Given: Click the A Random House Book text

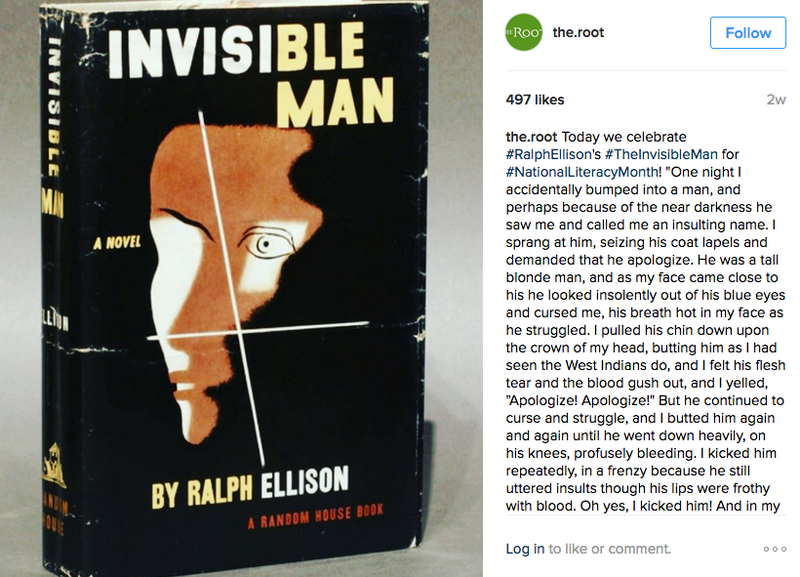Looking at the screenshot, I should (x=316, y=516).
